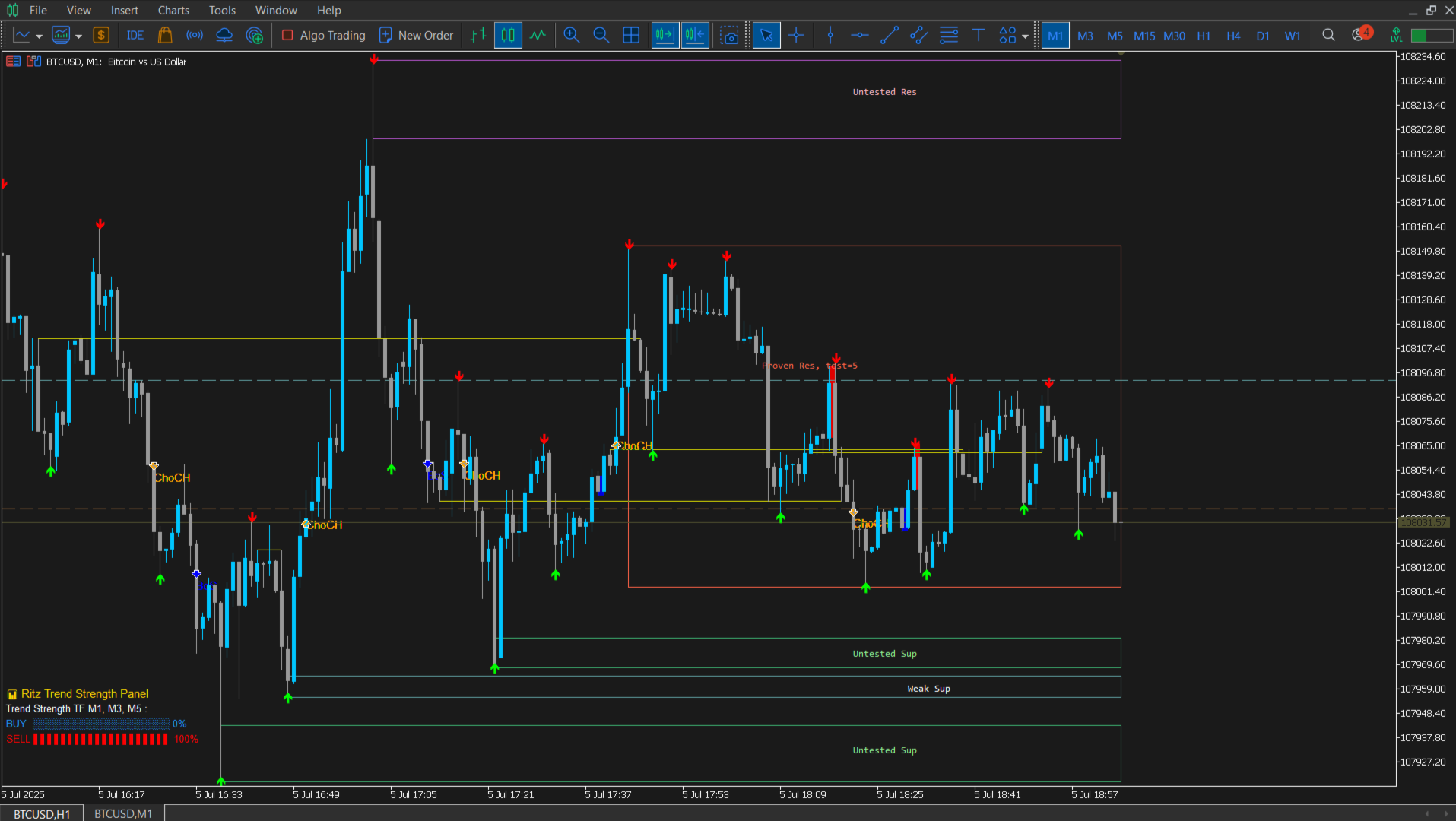Select the M1 timeframe
This screenshot has width=1456, height=821.
pos(1055,36)
